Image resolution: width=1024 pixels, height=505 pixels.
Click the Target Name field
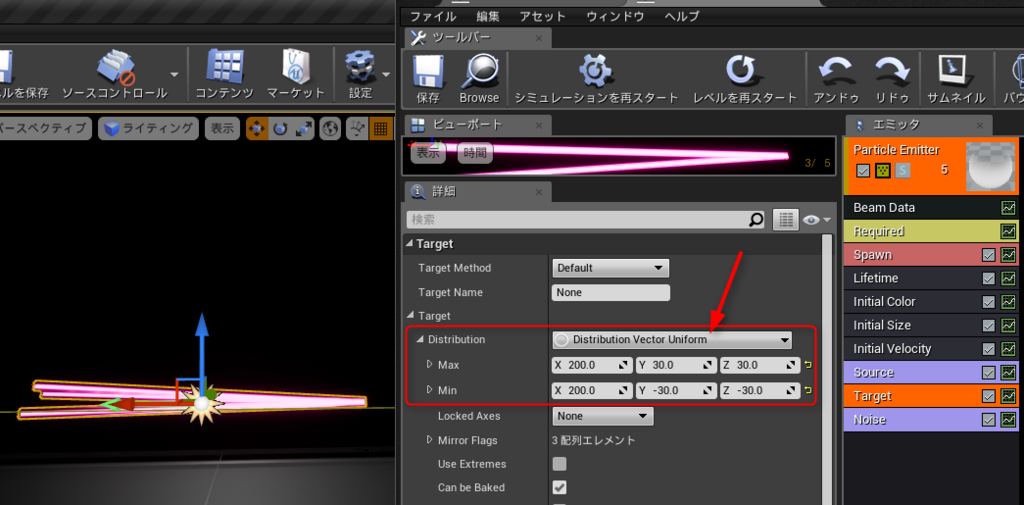611,292
